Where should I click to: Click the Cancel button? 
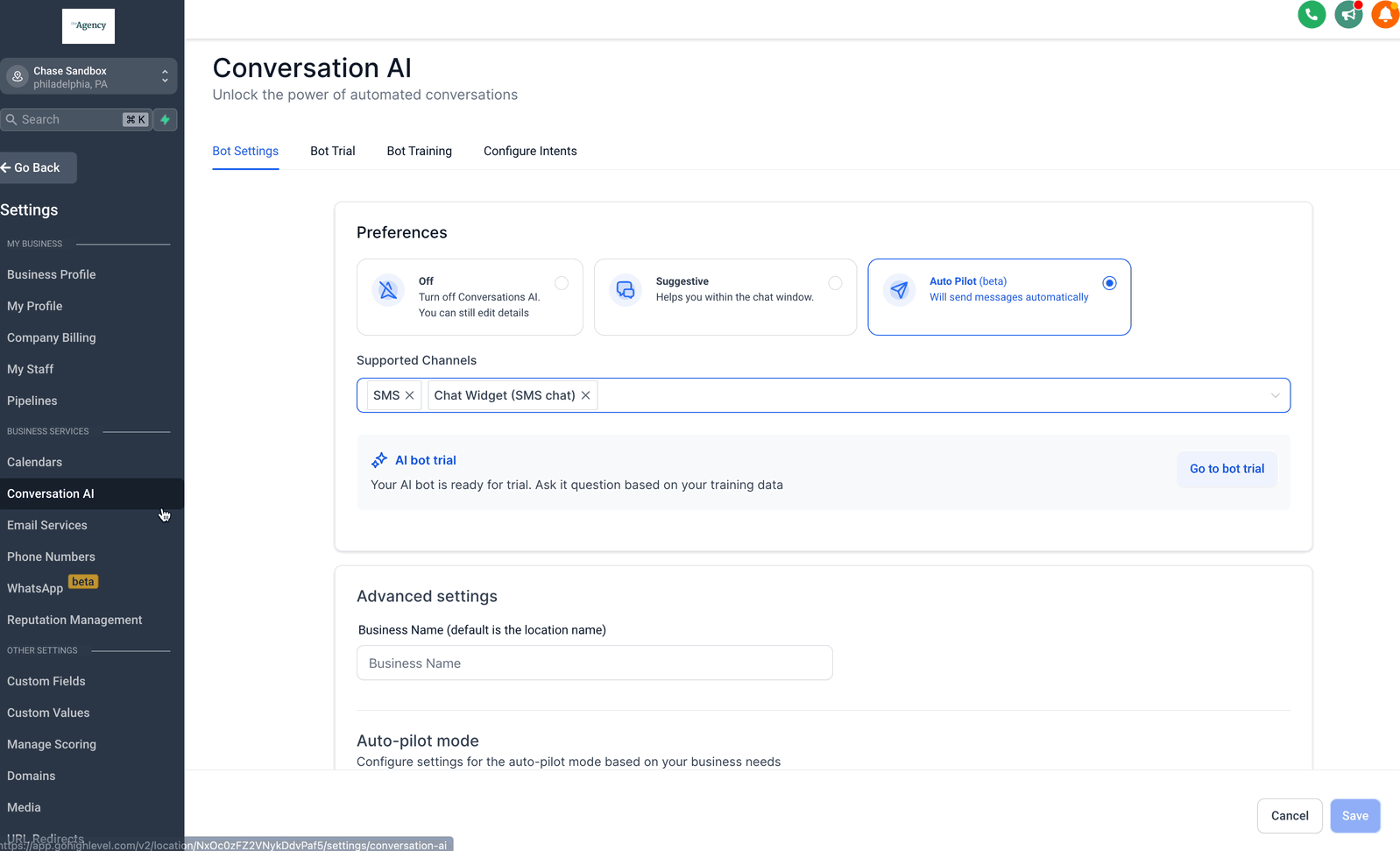(x=1290, y=816)
